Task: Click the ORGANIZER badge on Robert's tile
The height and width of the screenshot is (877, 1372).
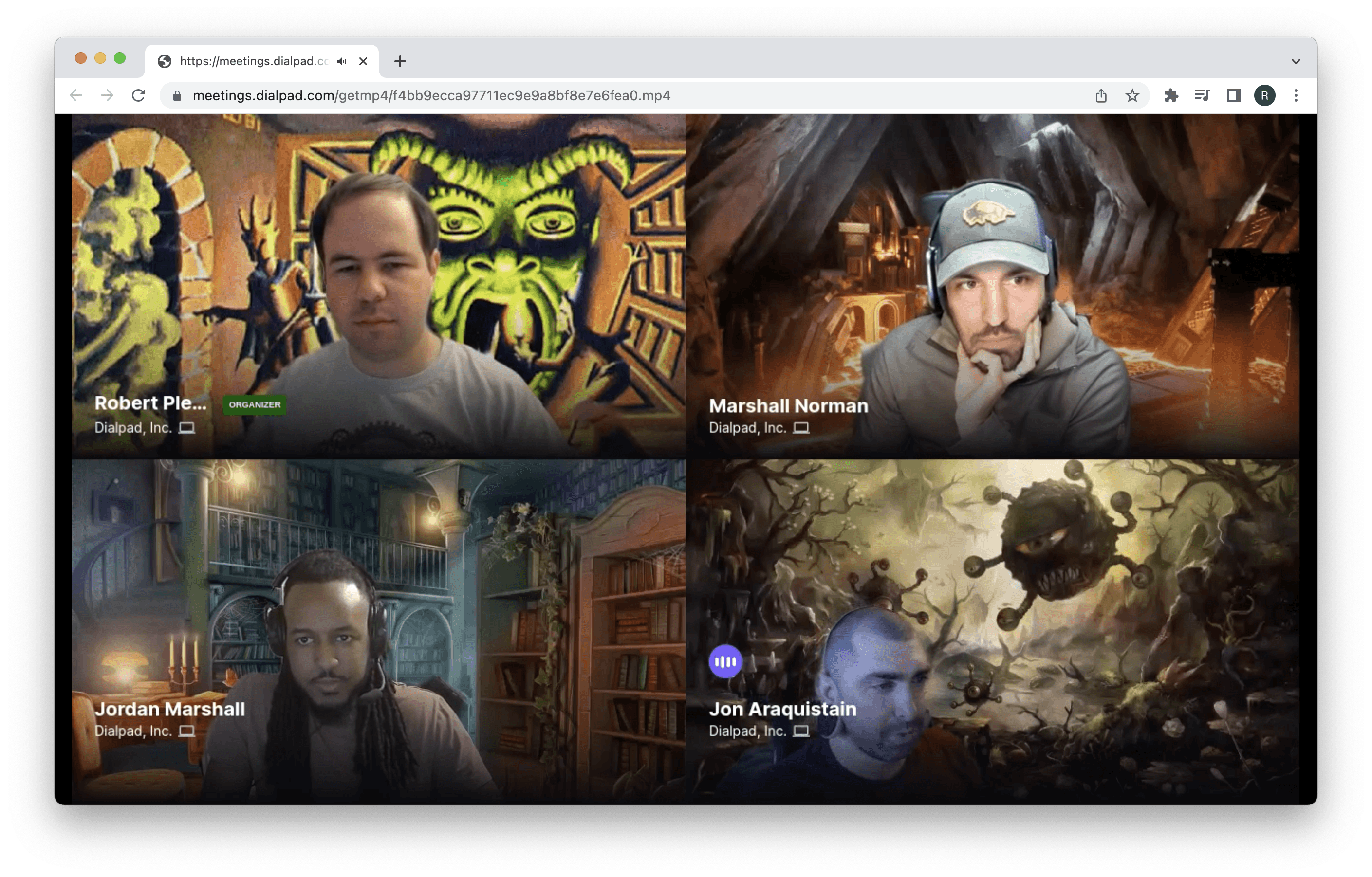Action: (255, 405)
